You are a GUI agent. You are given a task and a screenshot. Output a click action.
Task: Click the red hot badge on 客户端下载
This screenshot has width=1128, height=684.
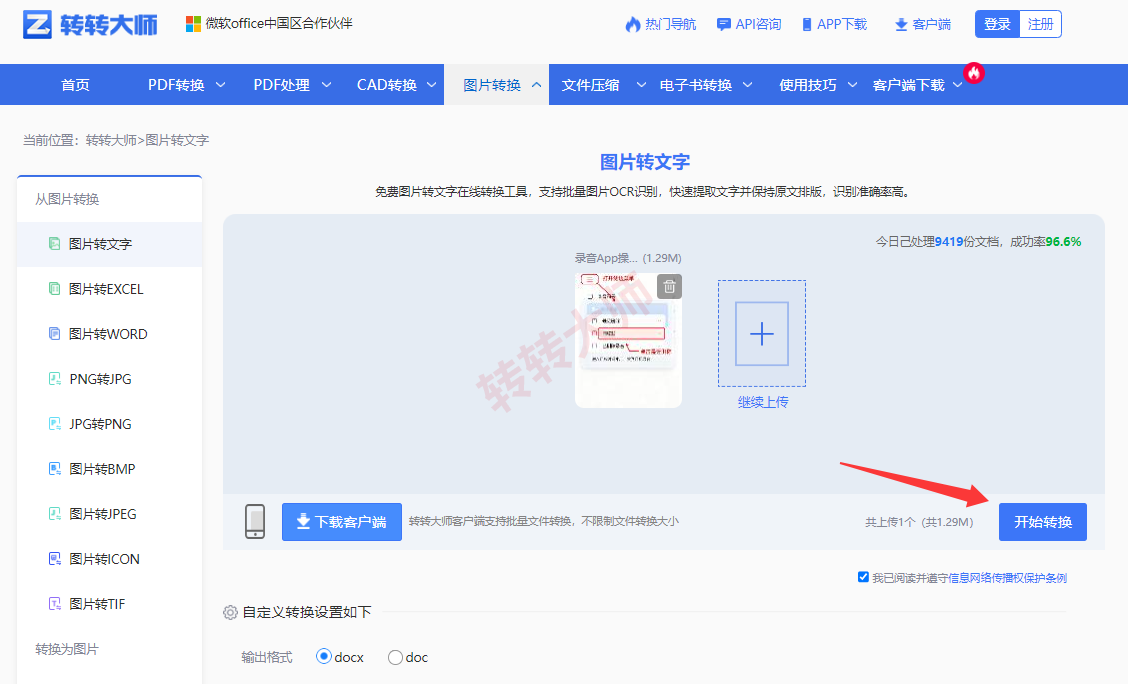pos(973,73)
